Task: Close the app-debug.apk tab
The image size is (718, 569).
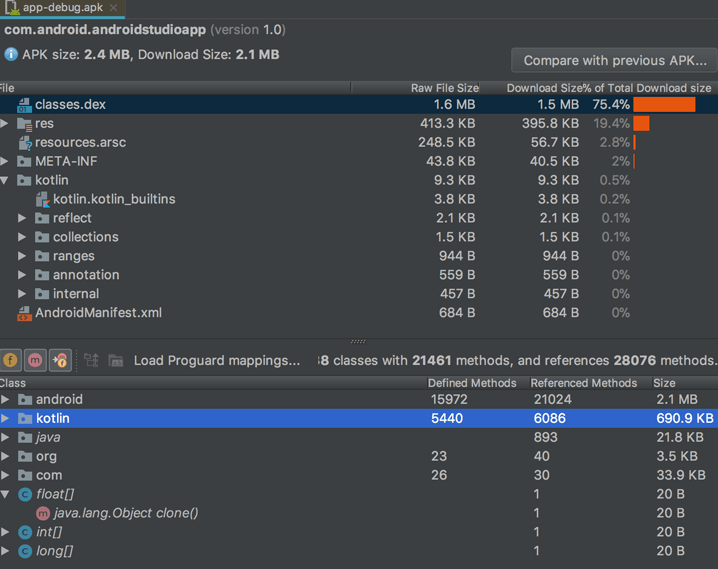Action: (x=114, y=8)
